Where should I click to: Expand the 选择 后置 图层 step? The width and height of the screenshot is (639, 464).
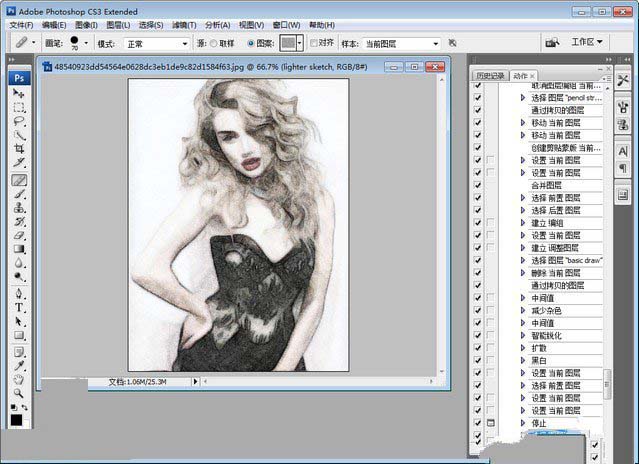point(523,210)
